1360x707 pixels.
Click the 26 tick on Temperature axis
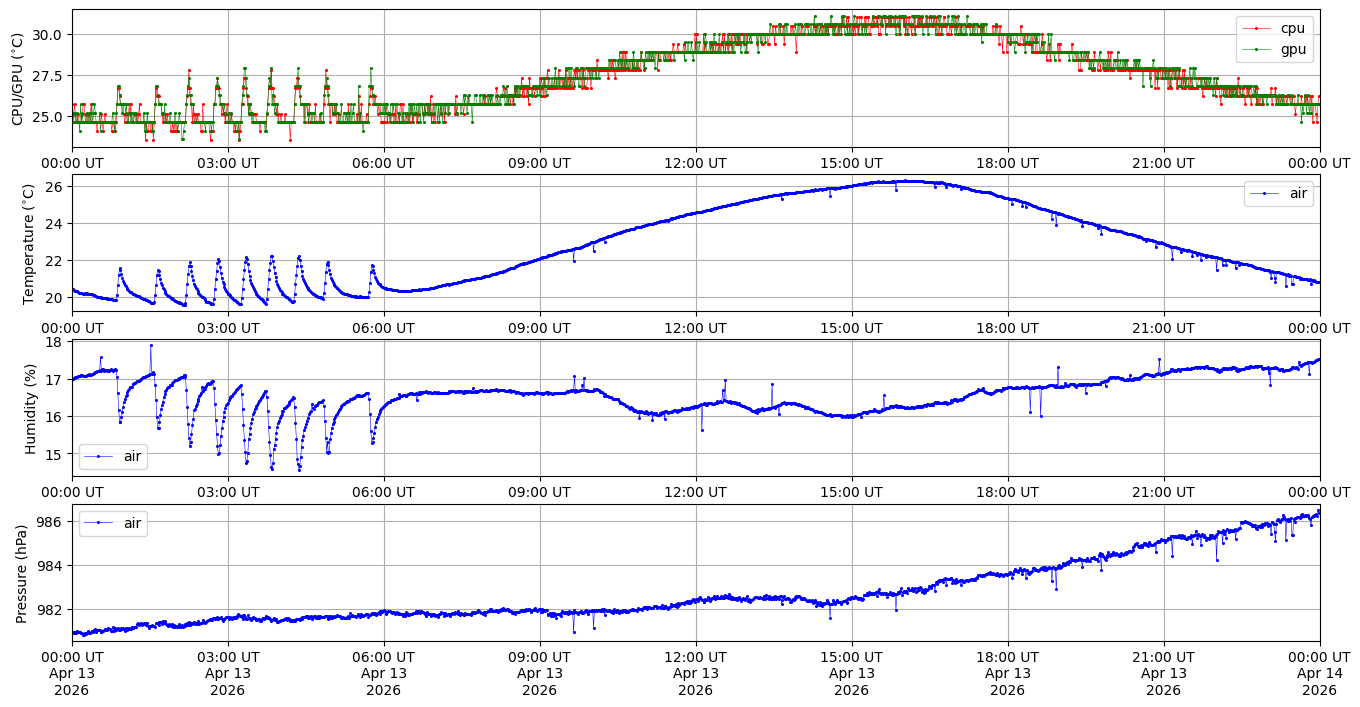pyautogui.click(x=55, y=187)
